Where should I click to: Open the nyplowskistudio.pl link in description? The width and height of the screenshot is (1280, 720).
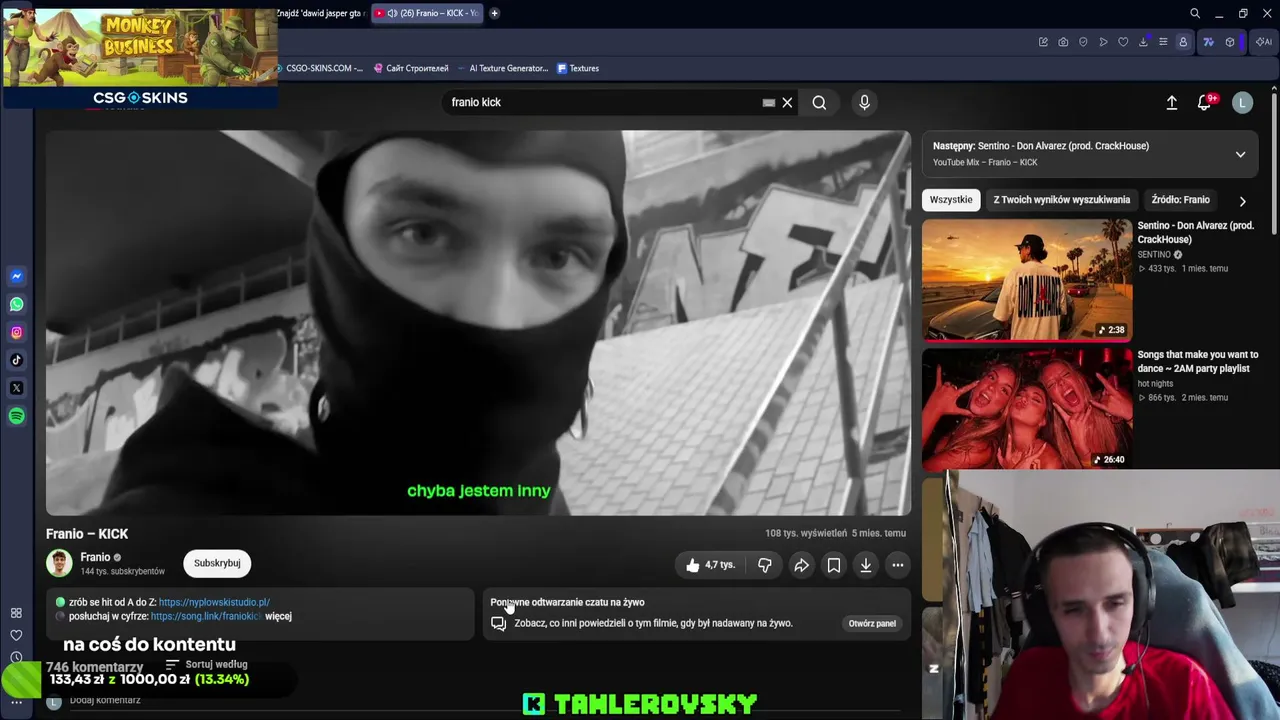(x=214, y=602)
